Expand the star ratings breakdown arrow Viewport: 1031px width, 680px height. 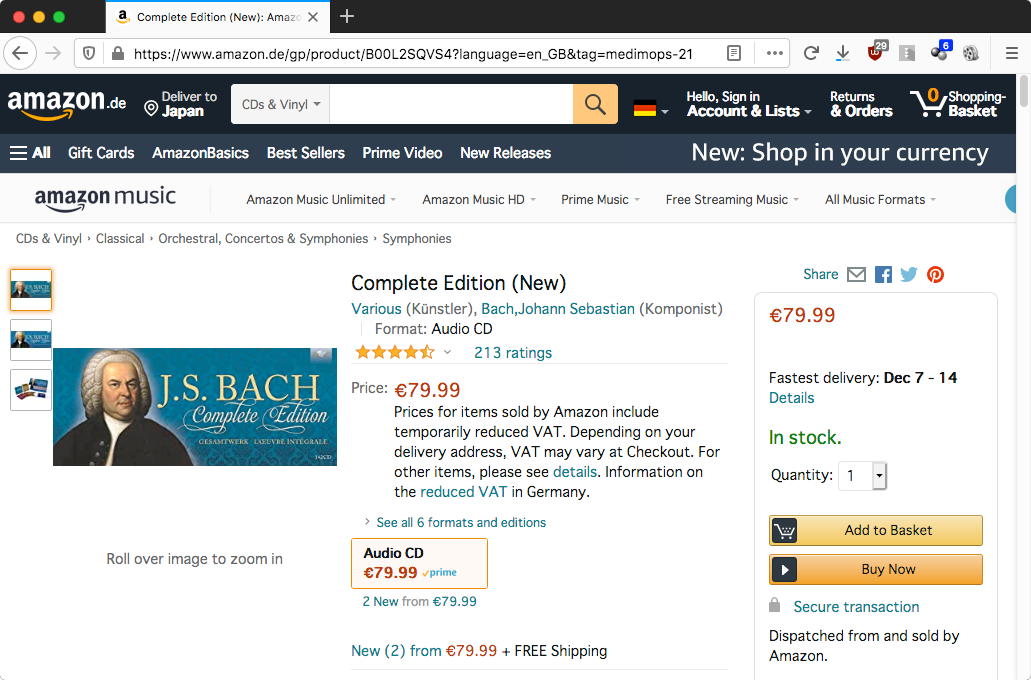[x=447, y=352]
